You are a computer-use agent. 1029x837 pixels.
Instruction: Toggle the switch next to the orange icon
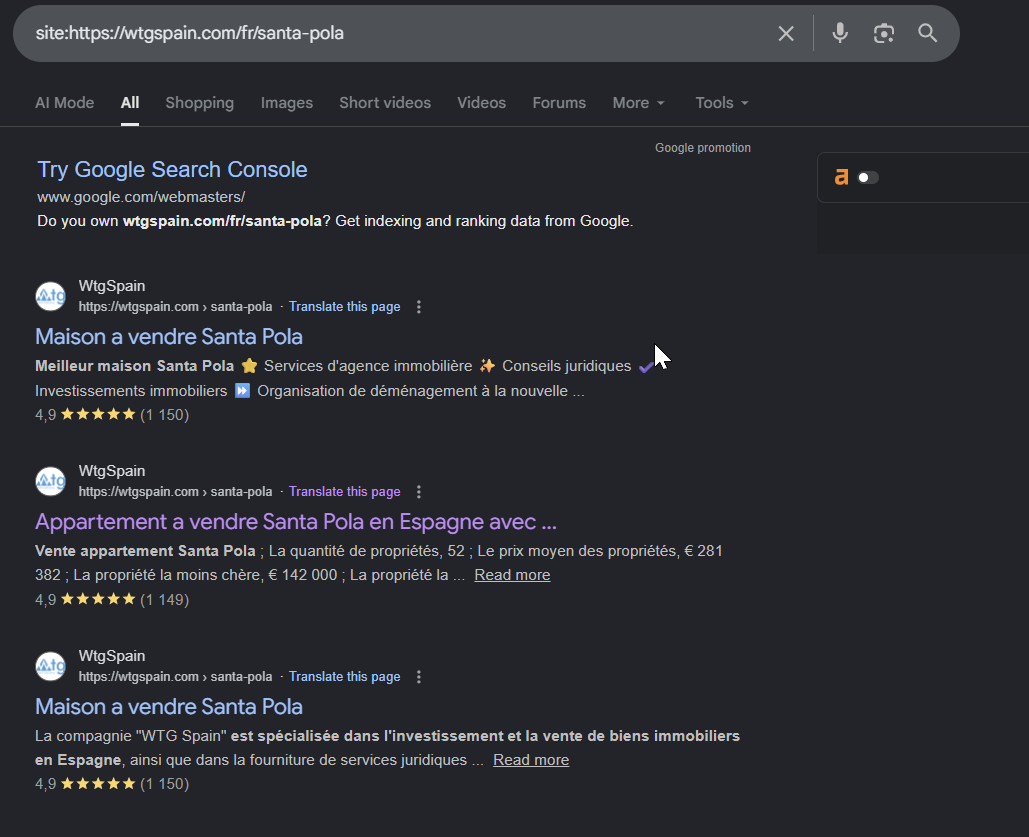tap(868, 177)
